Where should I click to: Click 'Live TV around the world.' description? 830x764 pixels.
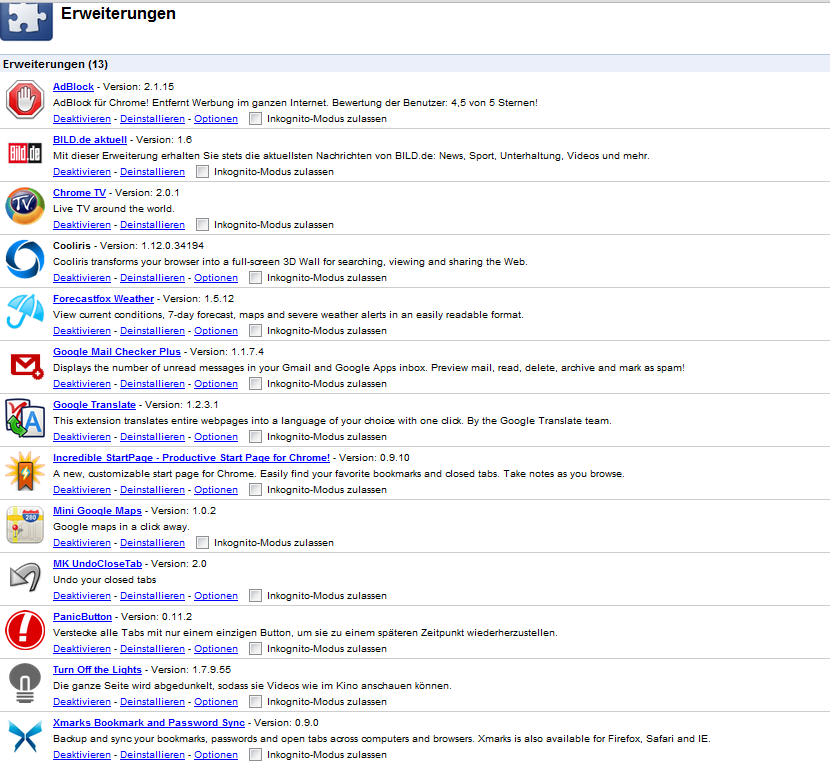(x=114, y=209)
